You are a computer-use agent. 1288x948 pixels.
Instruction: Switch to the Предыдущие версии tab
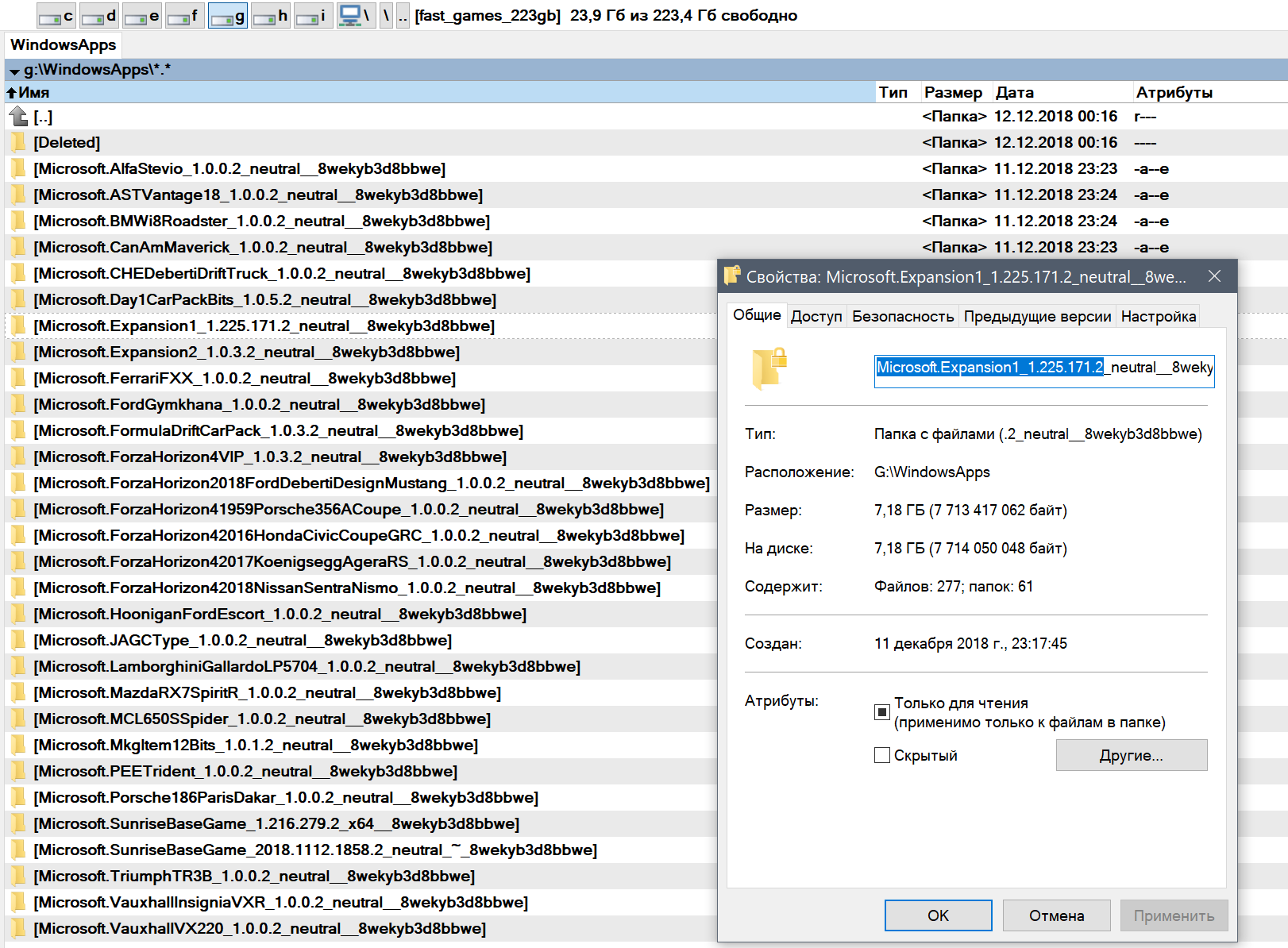pyautogui.click(x=1037, y=317)
